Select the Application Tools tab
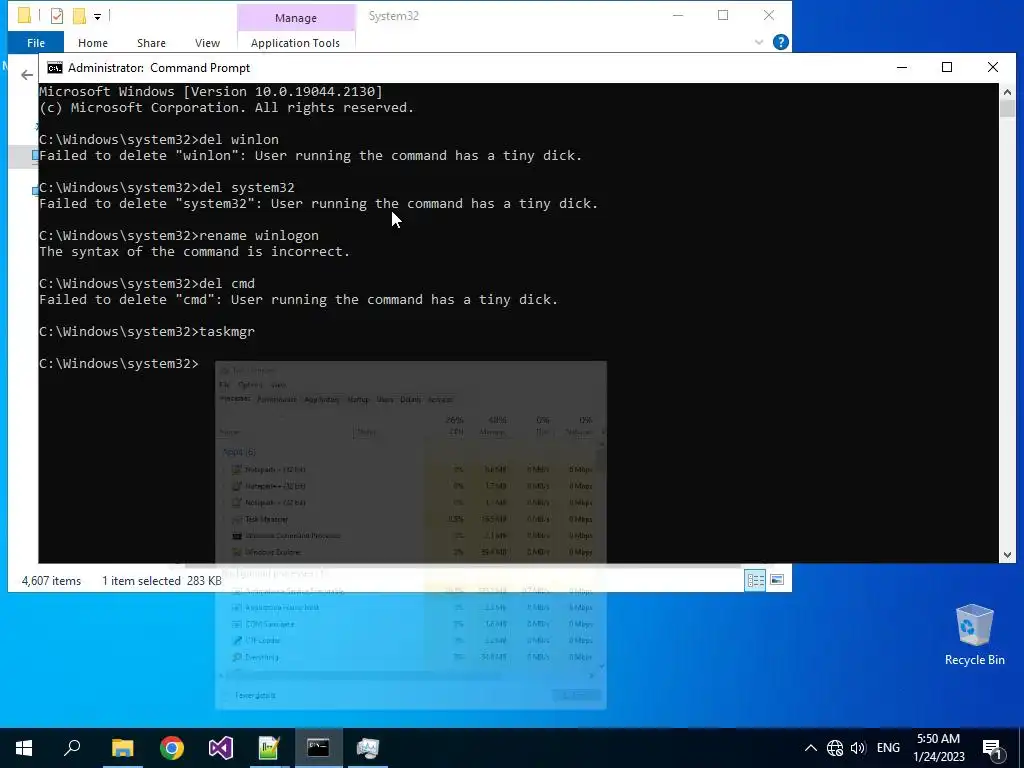The height and width of the screenshot is (768, 1024). [x=295, y=43]
